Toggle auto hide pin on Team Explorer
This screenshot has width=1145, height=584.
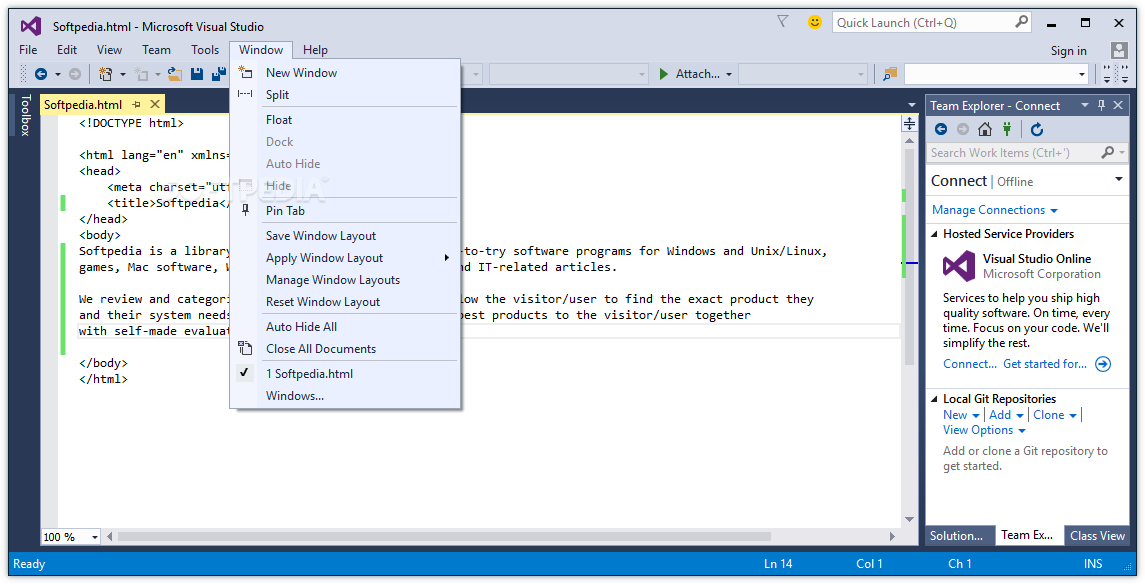pyautogui.click(x=1102, y=105)
